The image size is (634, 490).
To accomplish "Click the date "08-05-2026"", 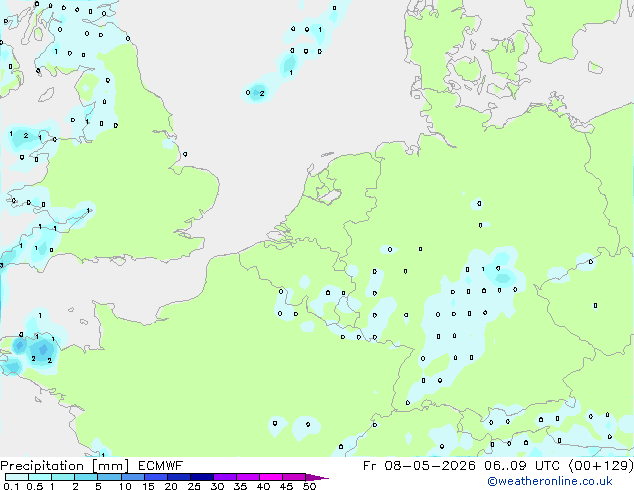I will pos(430,466).
